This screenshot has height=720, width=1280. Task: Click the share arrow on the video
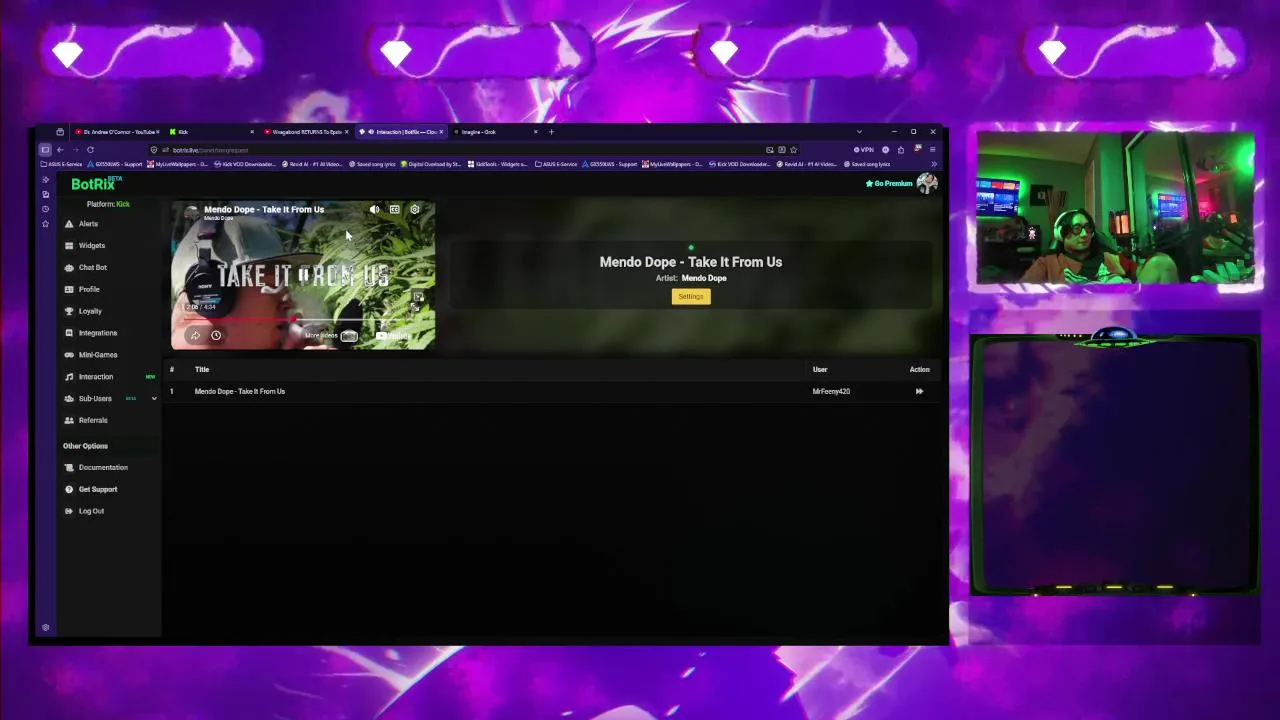pyautogui.click(x=195, y=335)
